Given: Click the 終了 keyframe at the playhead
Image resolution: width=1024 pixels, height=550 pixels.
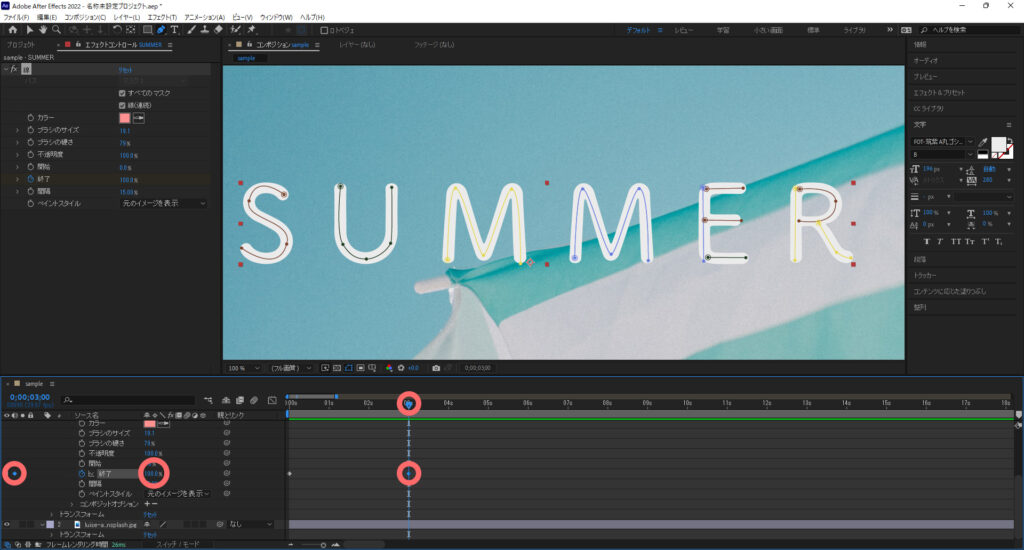Looking at the screenshot, I should (408, 472).
